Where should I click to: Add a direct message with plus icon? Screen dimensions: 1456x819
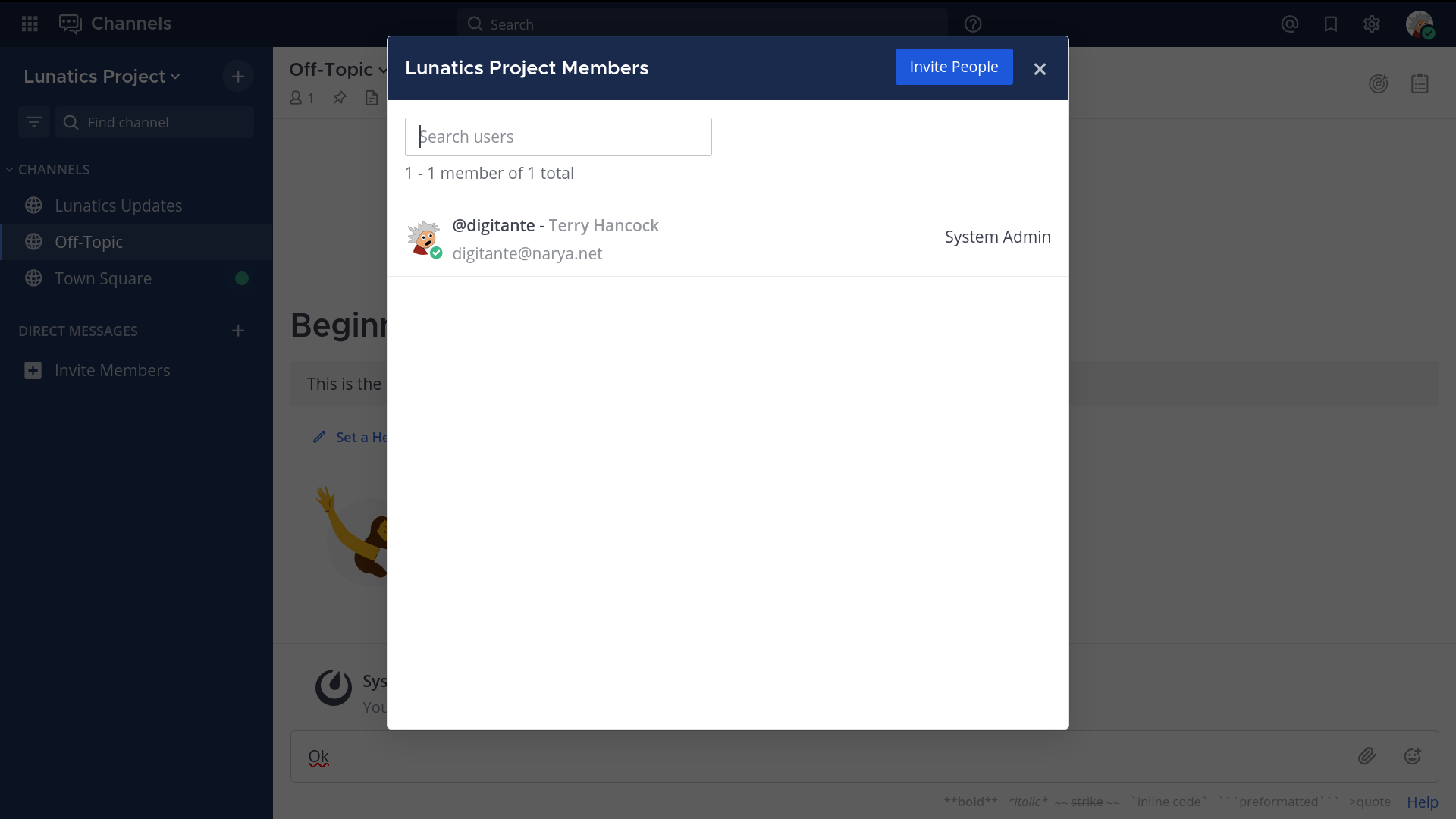[x=238, y=331]
